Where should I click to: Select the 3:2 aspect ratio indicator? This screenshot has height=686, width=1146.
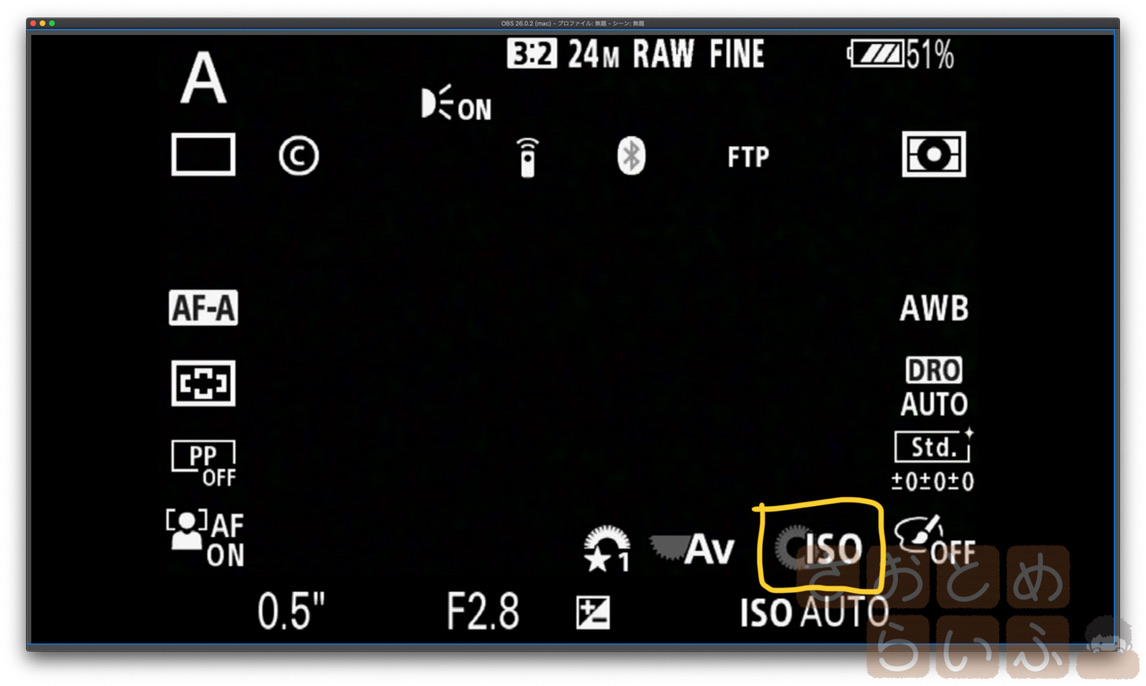click(x=531, y=54)
